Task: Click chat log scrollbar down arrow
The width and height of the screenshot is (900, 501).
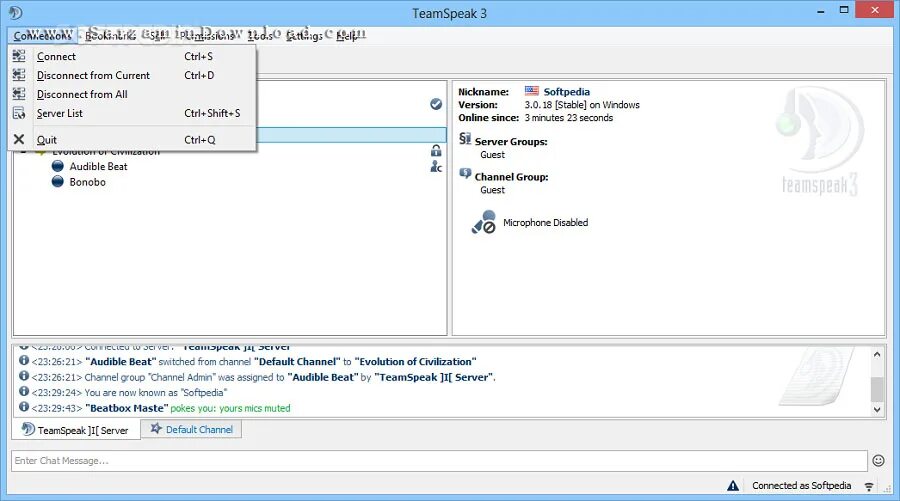Action: 877,409
